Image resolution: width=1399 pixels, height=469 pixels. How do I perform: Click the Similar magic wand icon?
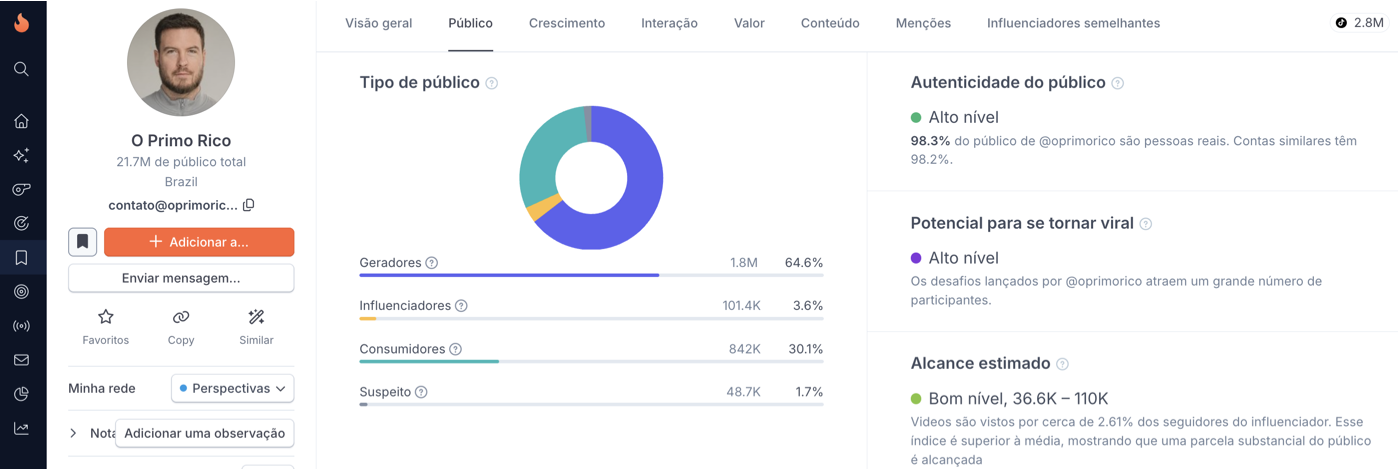click(x=256, y=317)
